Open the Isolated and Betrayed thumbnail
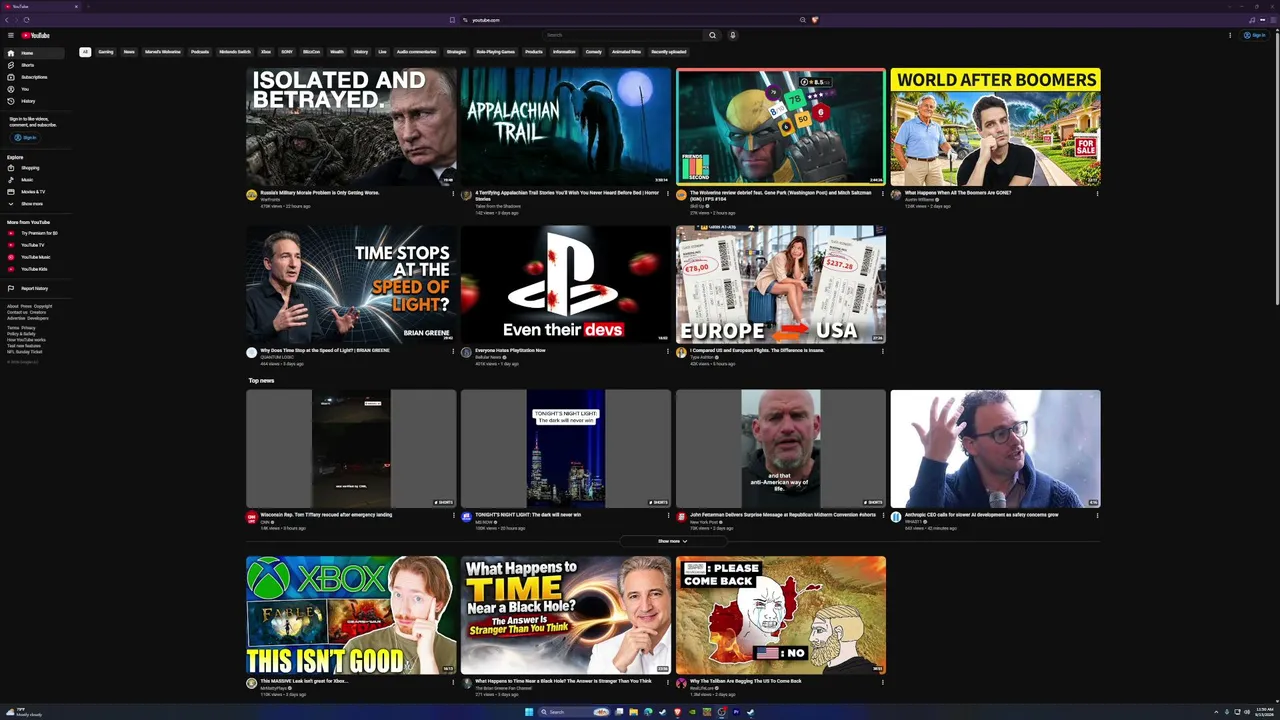Viewport: 1280px width, 720px height. click(351, 126)
